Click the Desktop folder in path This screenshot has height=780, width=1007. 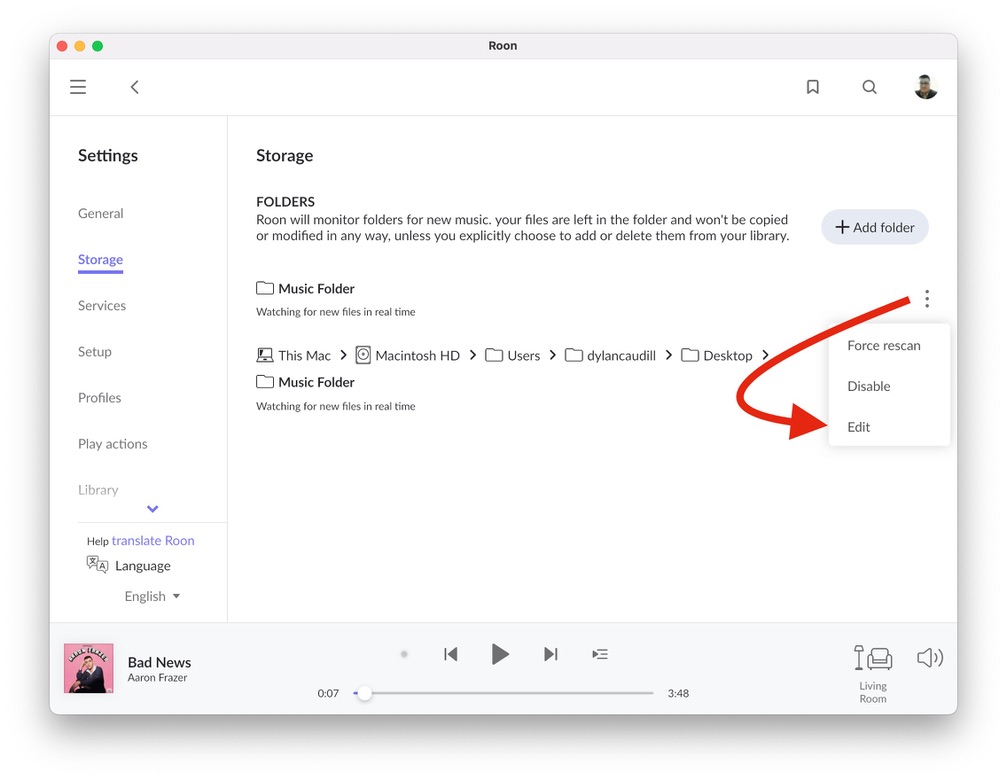tap(716, 356)
